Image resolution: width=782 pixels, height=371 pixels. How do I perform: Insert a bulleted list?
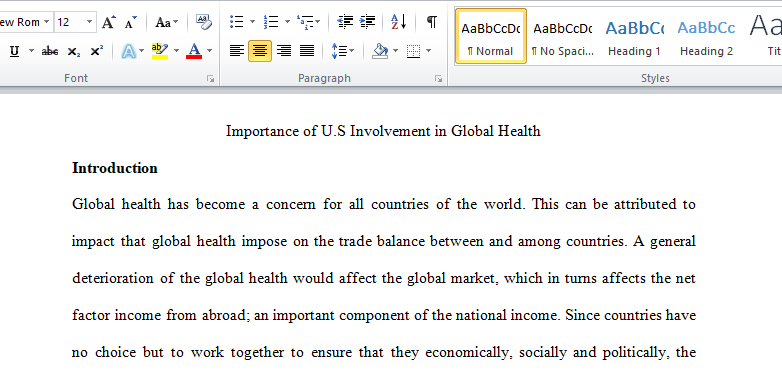click(236, 22)
